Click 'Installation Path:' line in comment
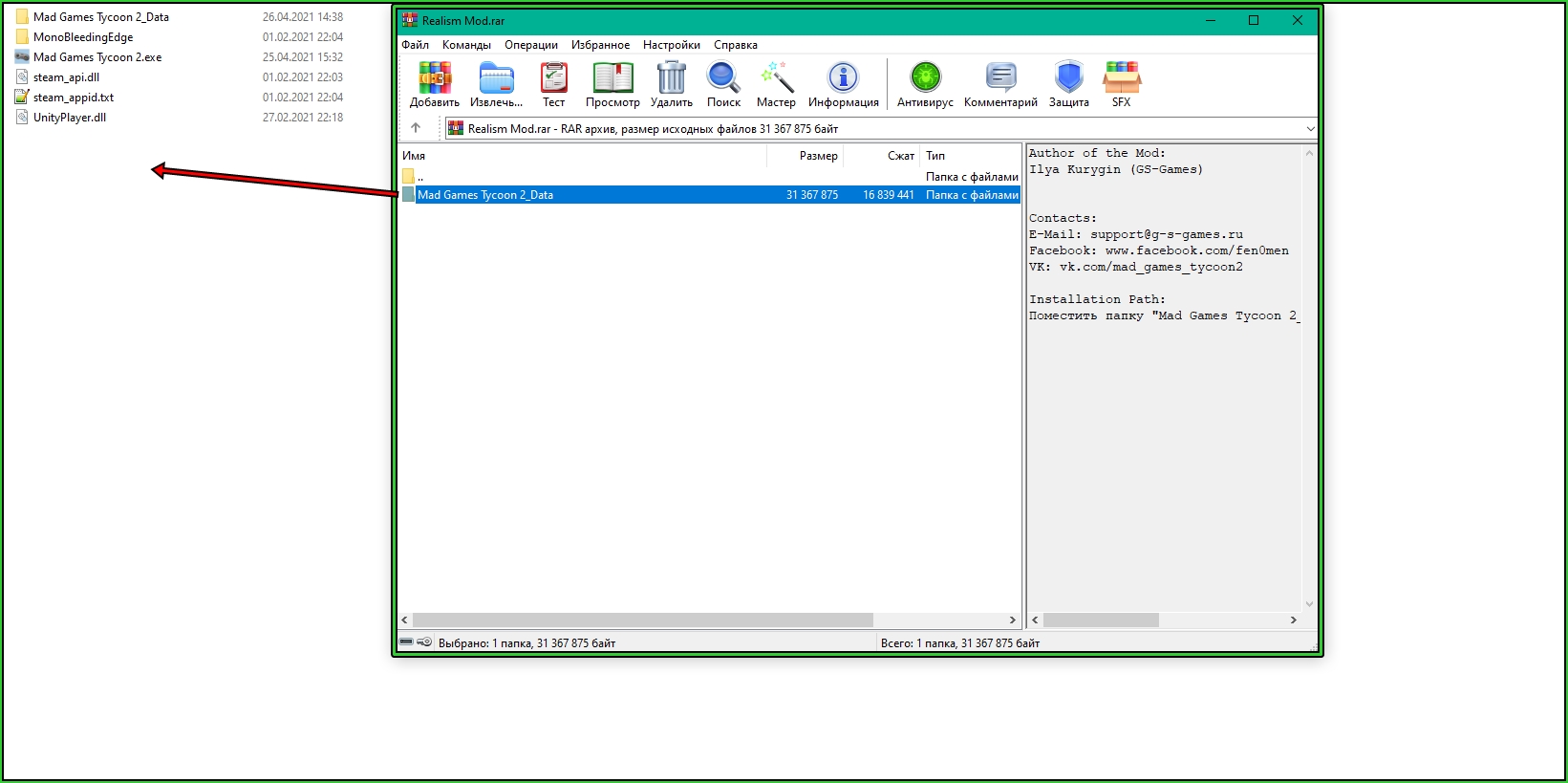Screen dimensions: 1568x783 tap(1097, 299)
